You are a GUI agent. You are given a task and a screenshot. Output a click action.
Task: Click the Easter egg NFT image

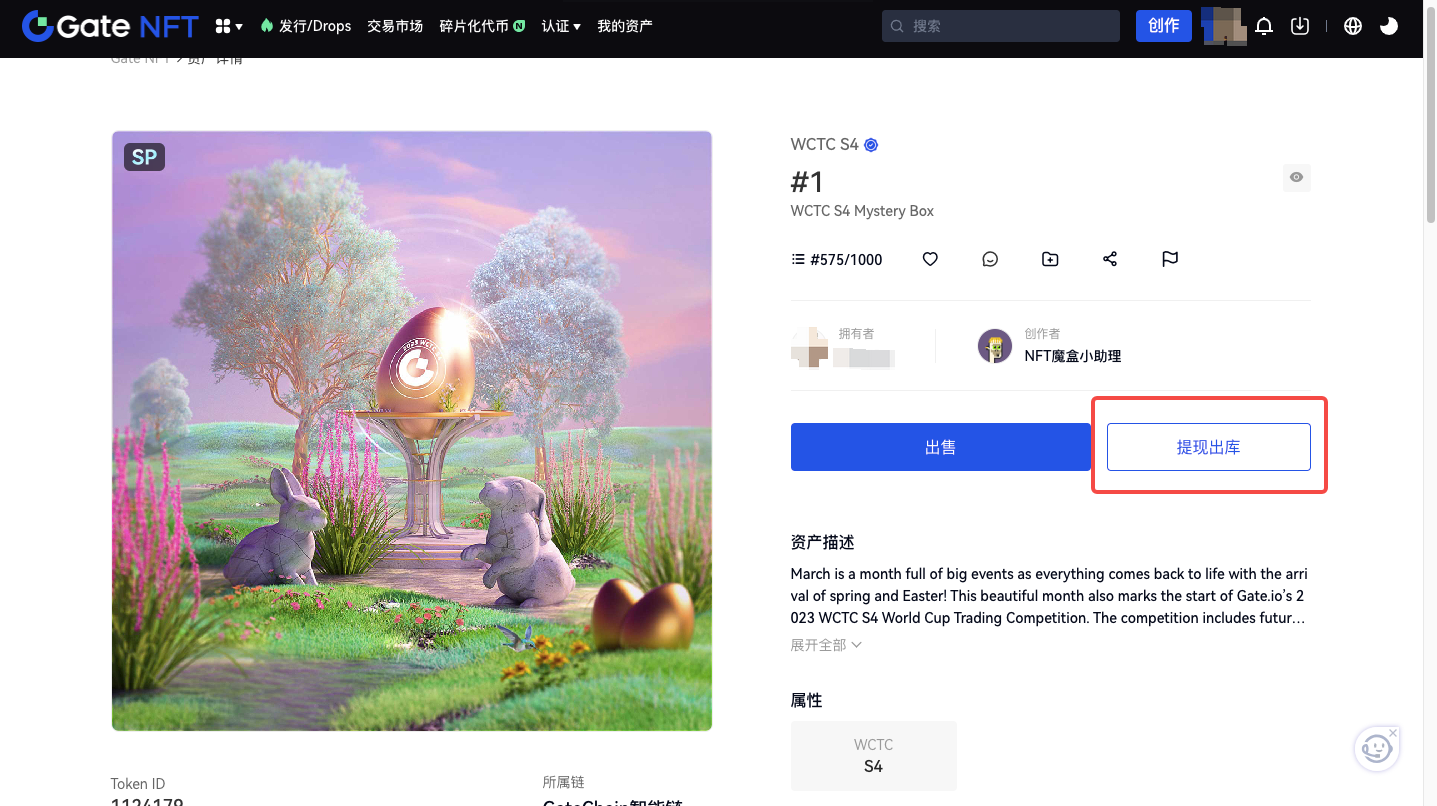(412, 430)
